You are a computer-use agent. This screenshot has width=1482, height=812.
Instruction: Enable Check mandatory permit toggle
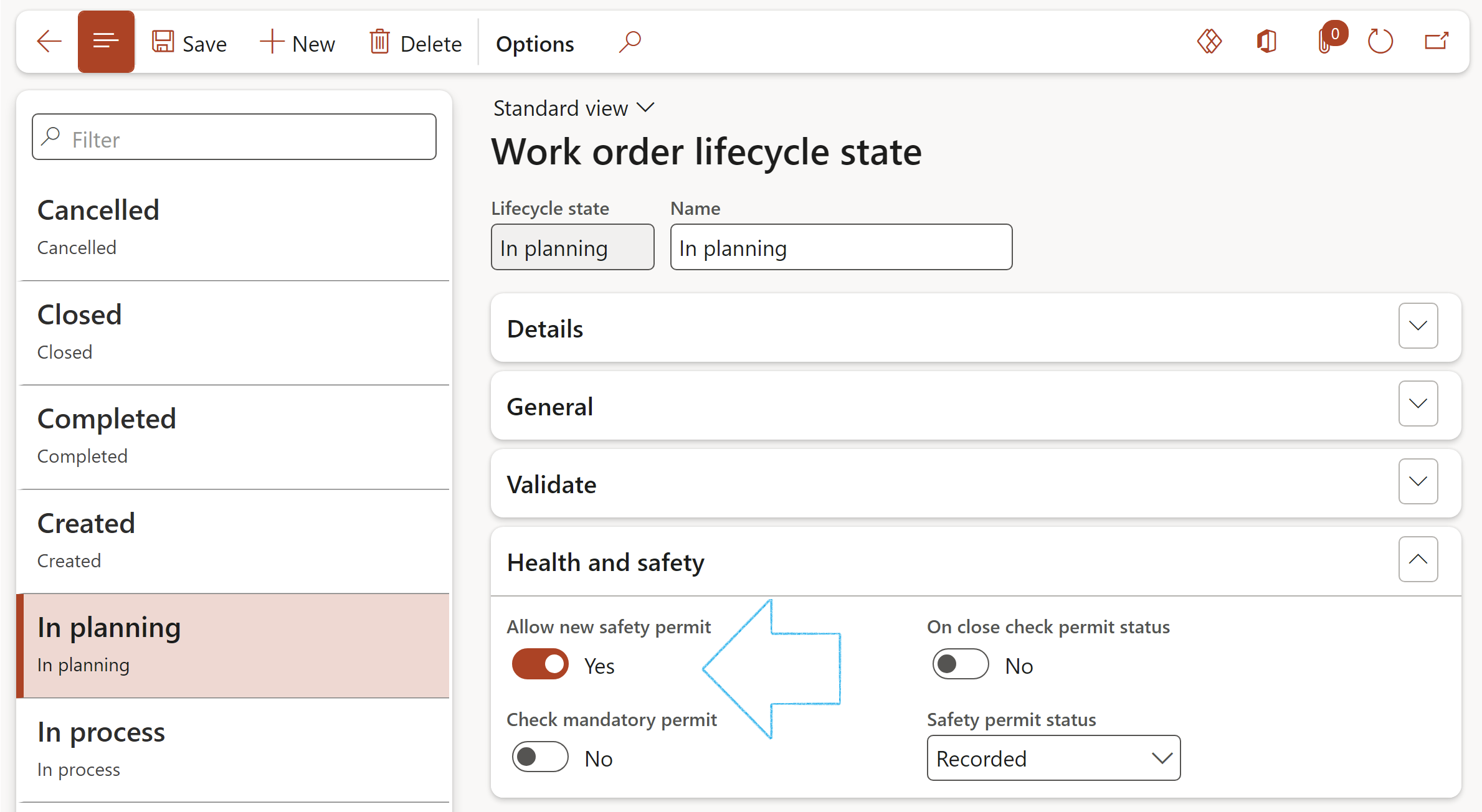point(540,757)
